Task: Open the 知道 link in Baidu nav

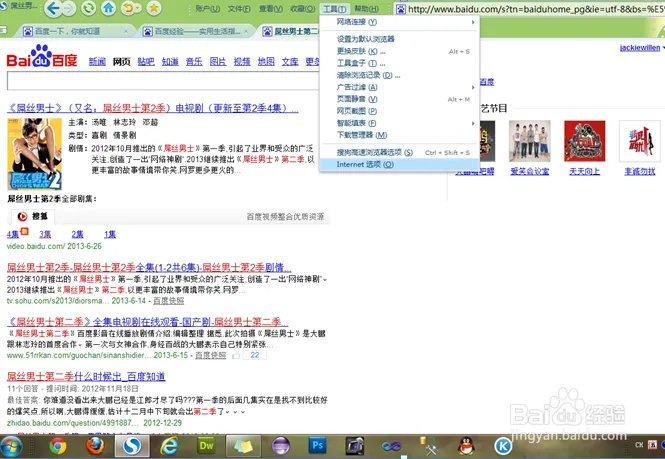Action: click(170, 62)
